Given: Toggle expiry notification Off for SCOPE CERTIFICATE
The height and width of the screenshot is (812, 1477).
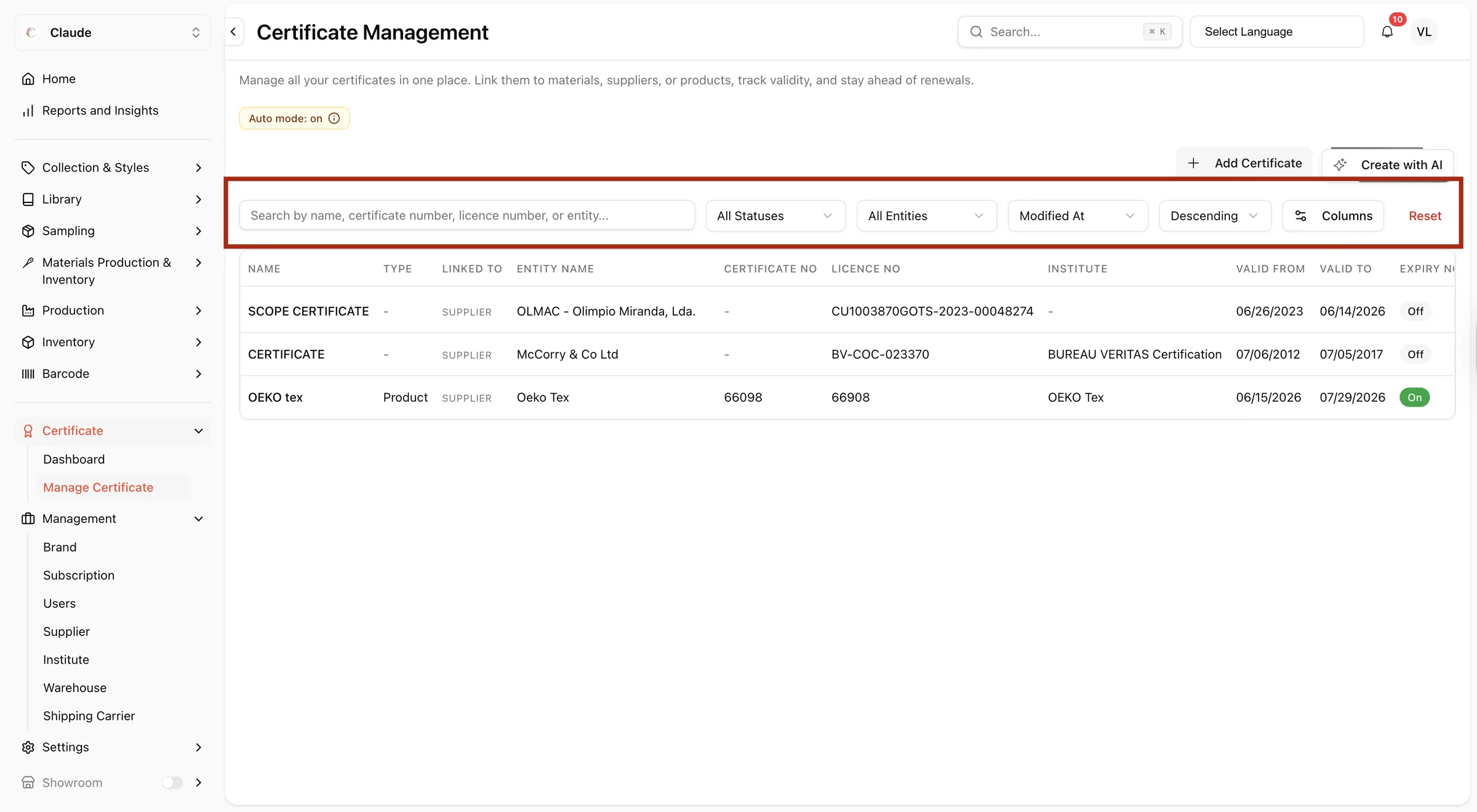Looking at the screenshot, I should pyautogui.click(x=1415, y=311).
